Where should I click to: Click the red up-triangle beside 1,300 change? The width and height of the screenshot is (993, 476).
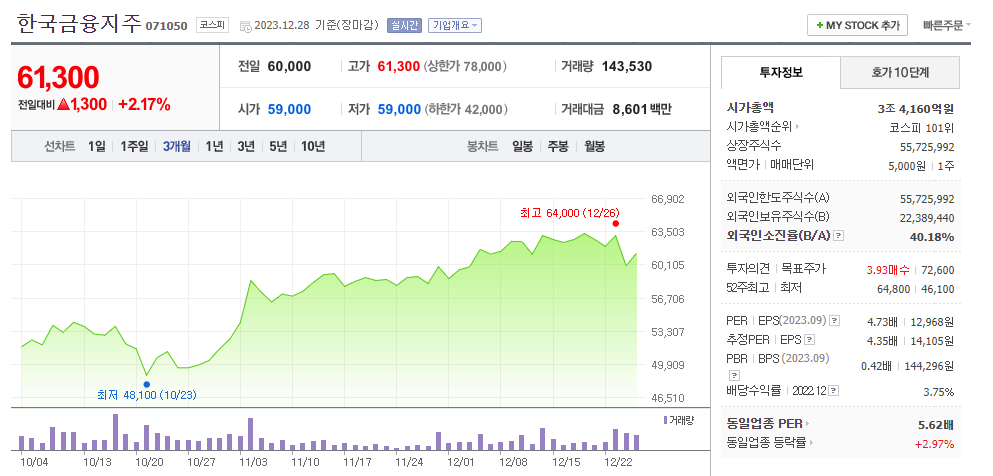(x=63, y=105)
